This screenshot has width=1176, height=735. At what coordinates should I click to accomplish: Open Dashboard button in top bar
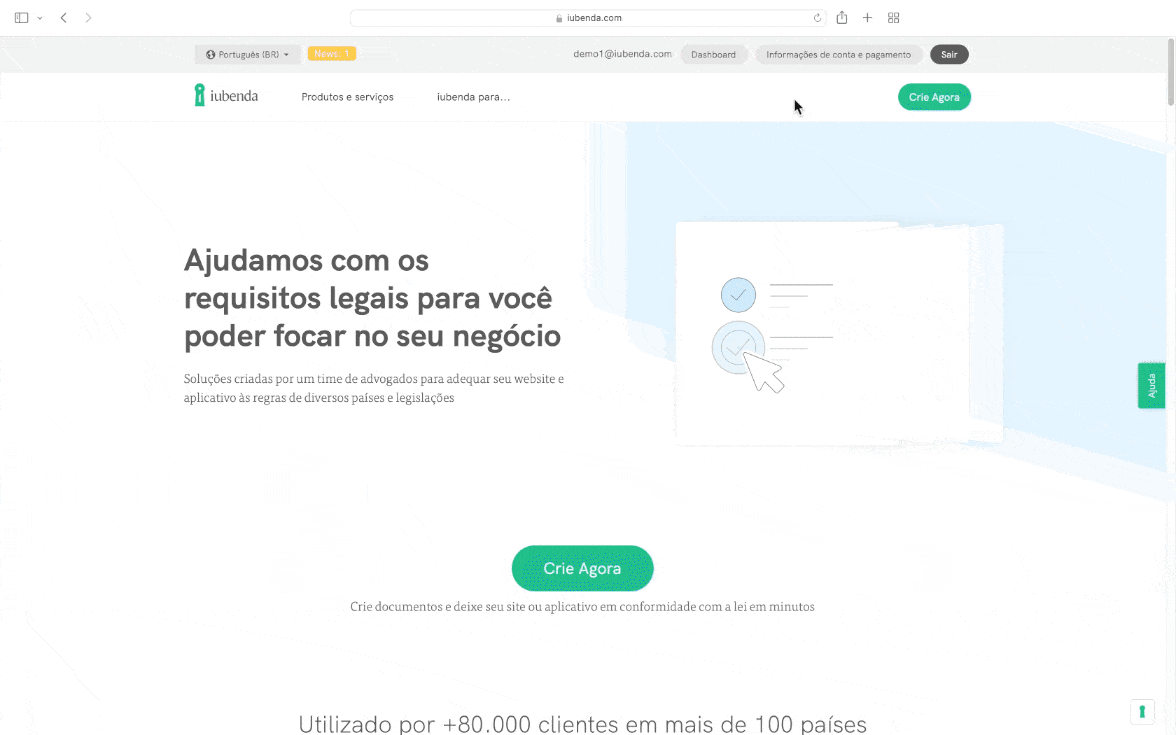coord(713,55)
